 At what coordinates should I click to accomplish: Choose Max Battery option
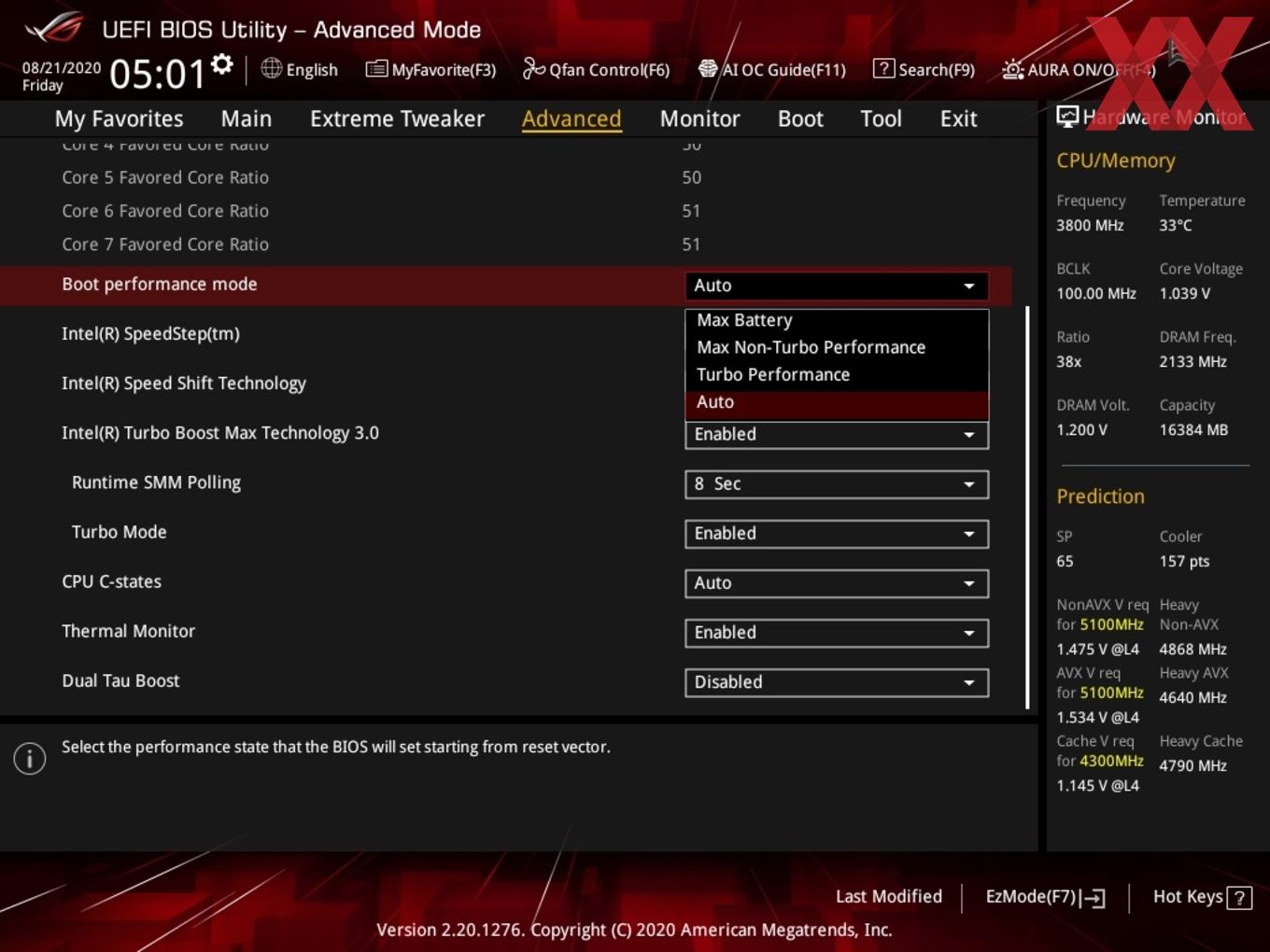tap(837, 320)
